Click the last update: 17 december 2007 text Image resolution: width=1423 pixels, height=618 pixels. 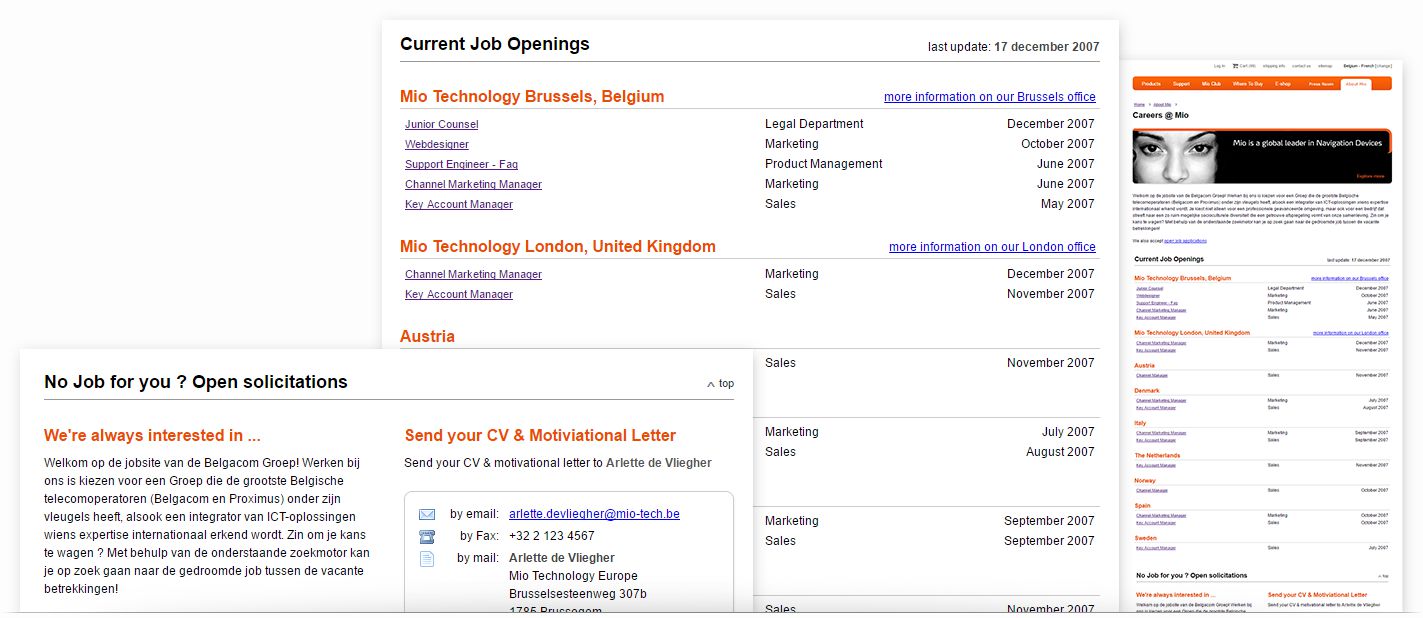click(1013, 47)
